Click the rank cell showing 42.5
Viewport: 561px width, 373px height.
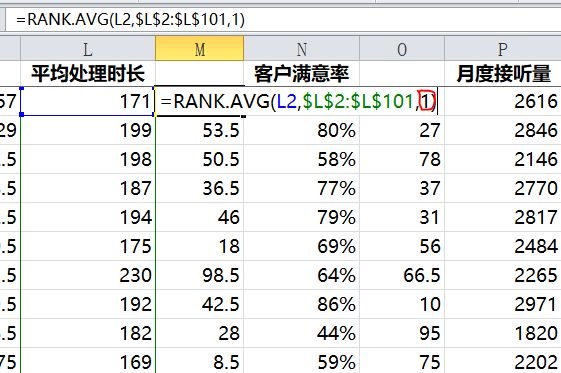pyautogui.click(x=200, y=304)
